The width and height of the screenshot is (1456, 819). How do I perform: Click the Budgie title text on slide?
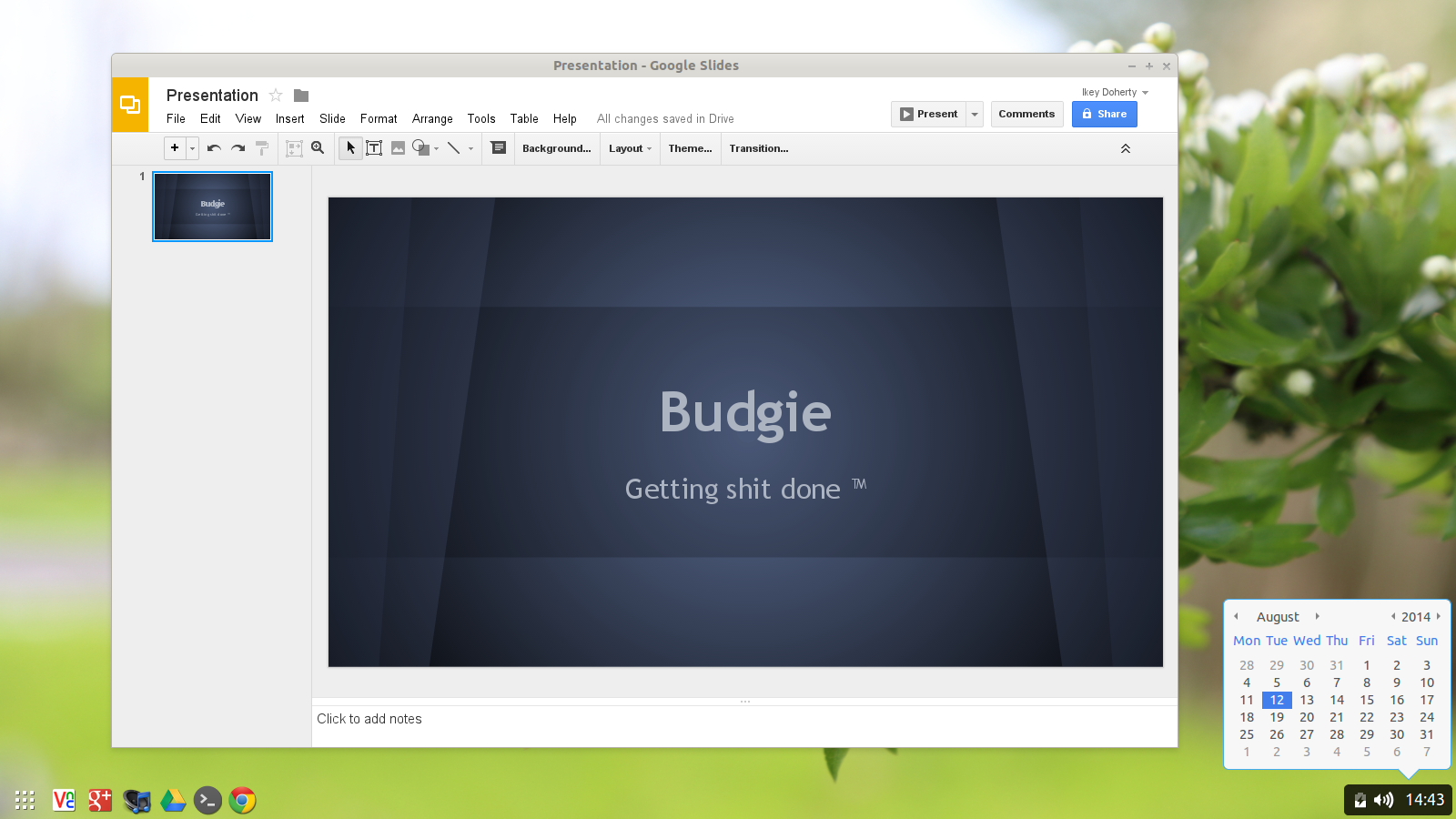click(x=745, y=412)
